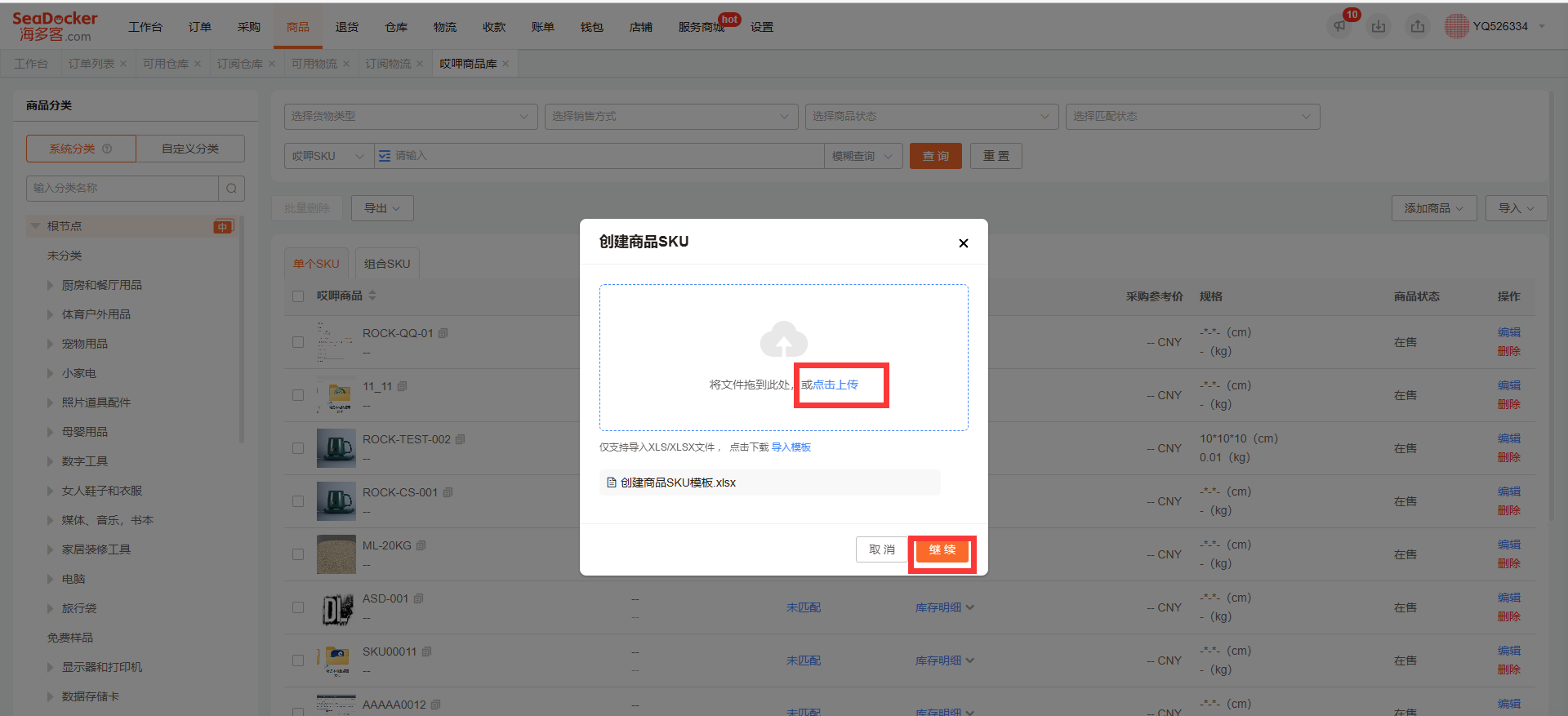The height and width of the screenshot is (716, 1568).
Task: Open the 服务商城 menu
Action: [702, 27]
